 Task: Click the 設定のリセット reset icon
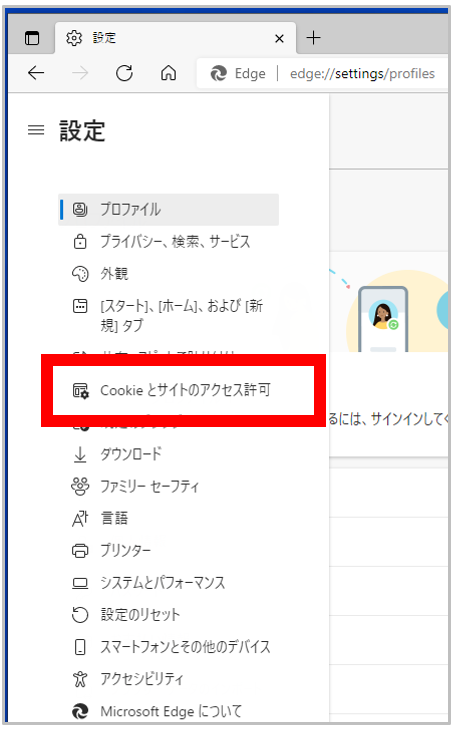click(x=80, y=615)
